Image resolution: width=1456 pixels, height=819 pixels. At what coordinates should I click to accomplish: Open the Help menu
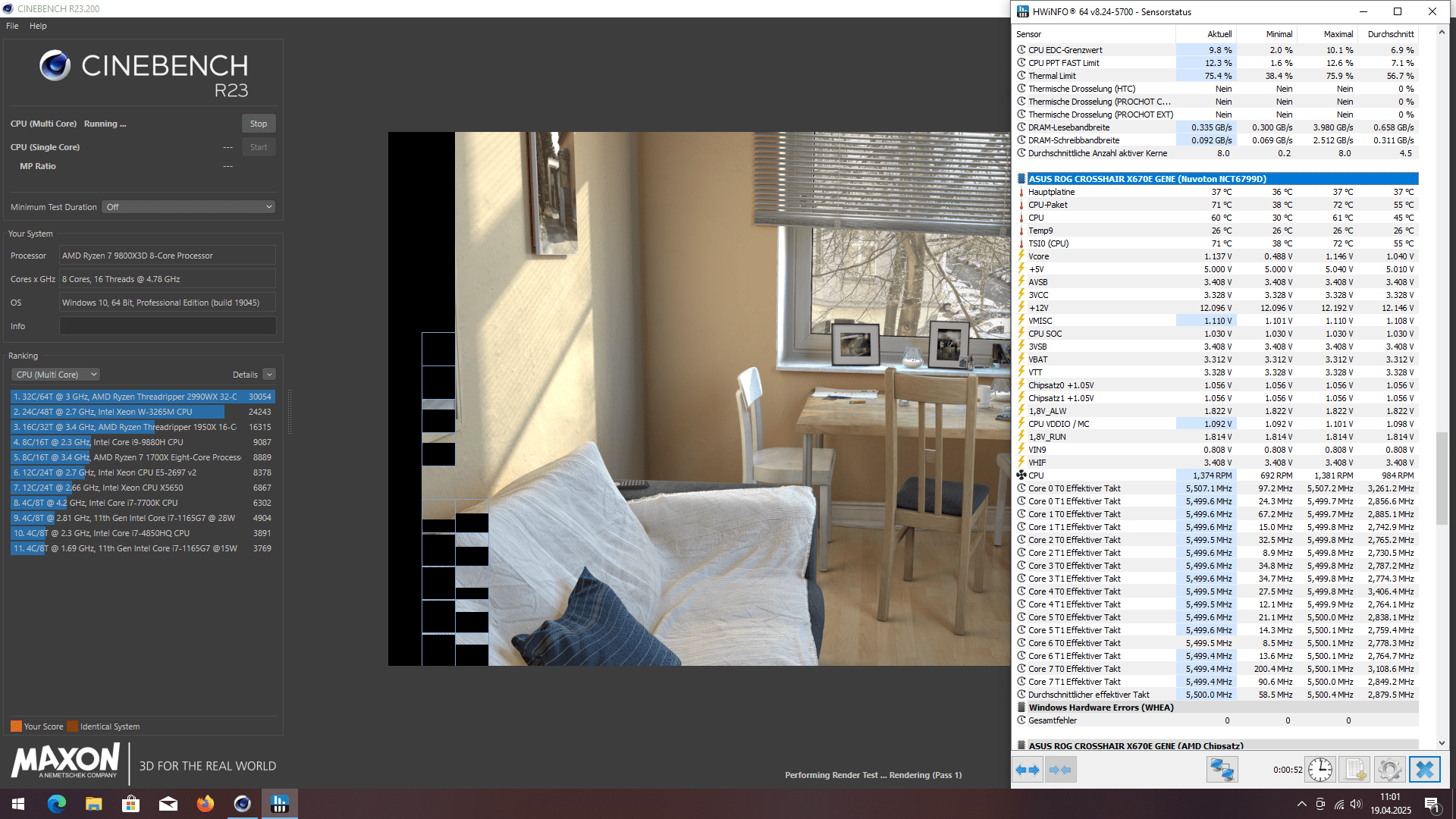tap(38, 26)
